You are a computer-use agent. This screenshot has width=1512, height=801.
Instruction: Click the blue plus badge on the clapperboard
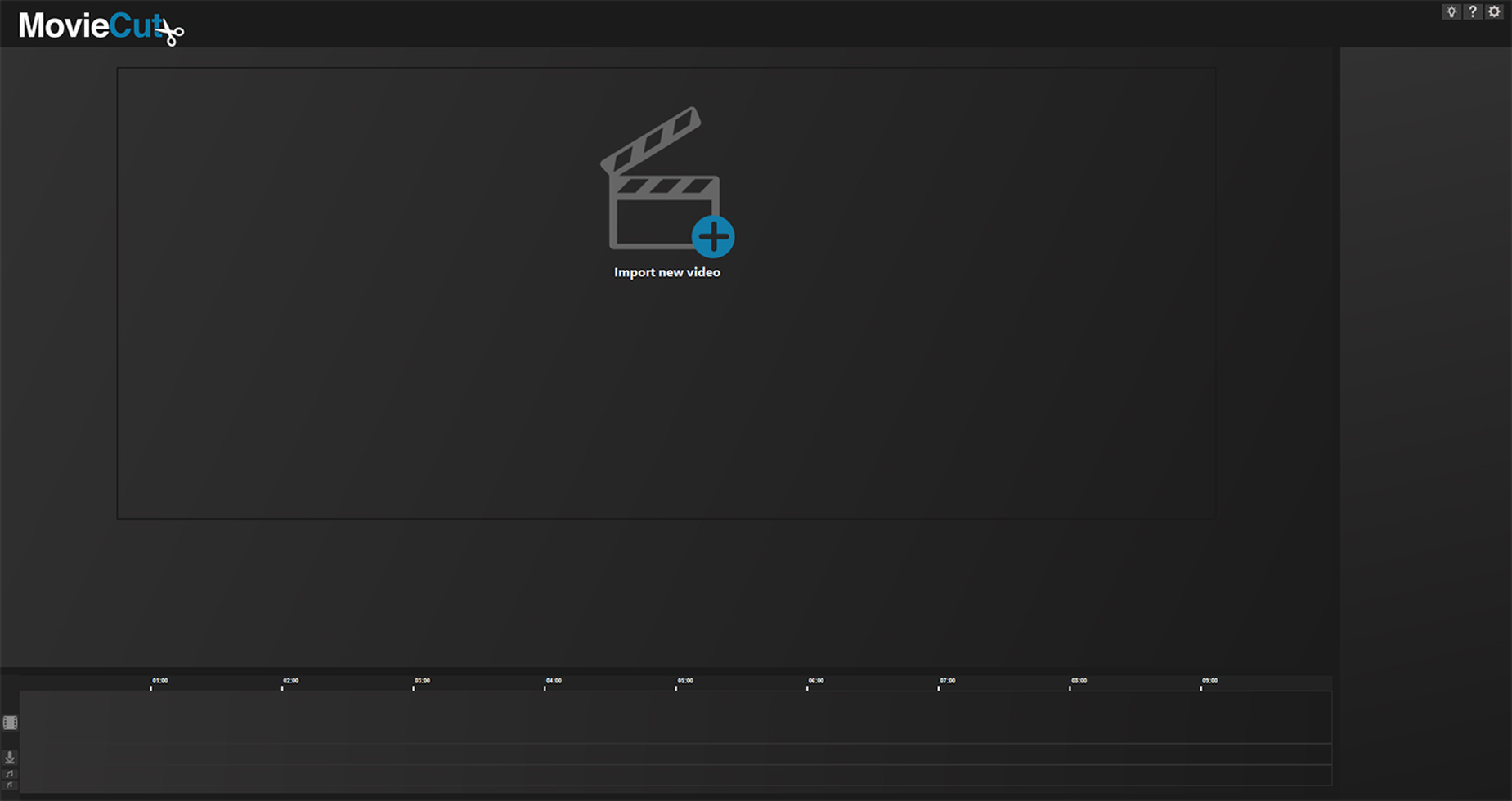pyautogui.click(x=712, y=237)
